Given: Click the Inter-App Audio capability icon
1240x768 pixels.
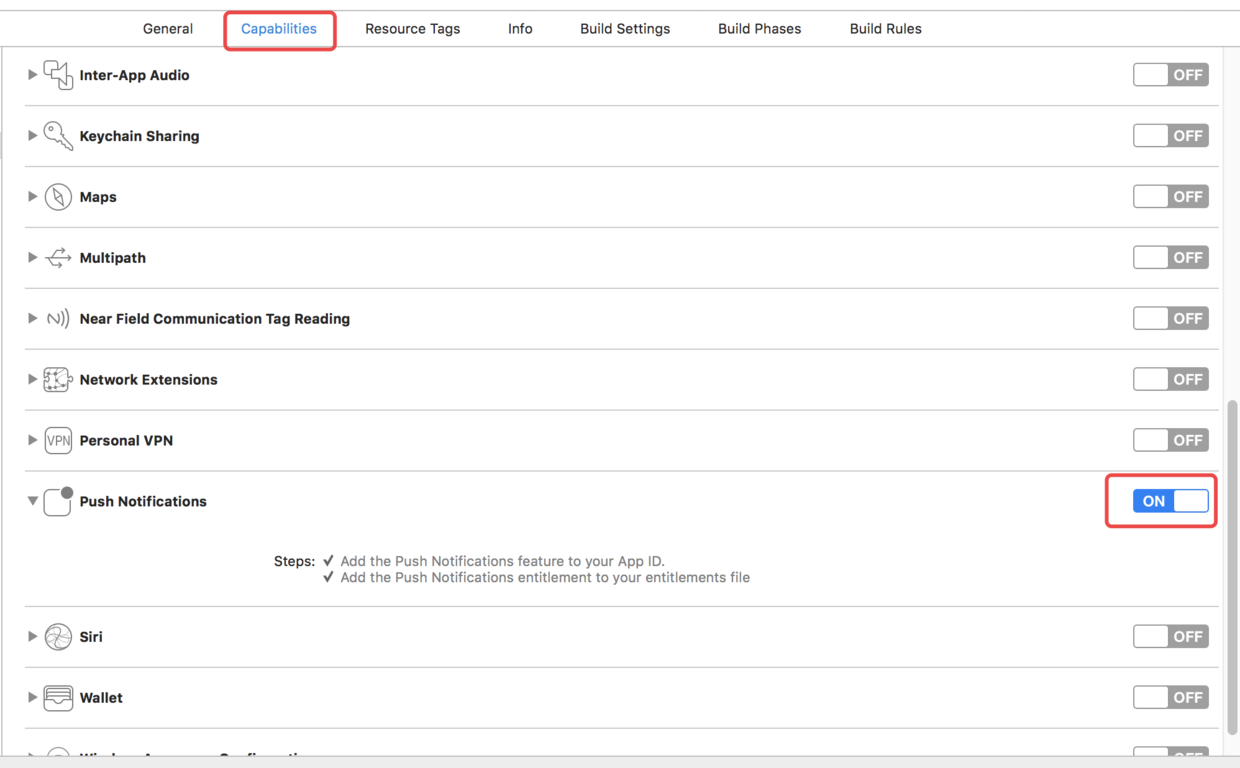Looking at the screenshot, I should pyautogui.click(x=58, y=75).
